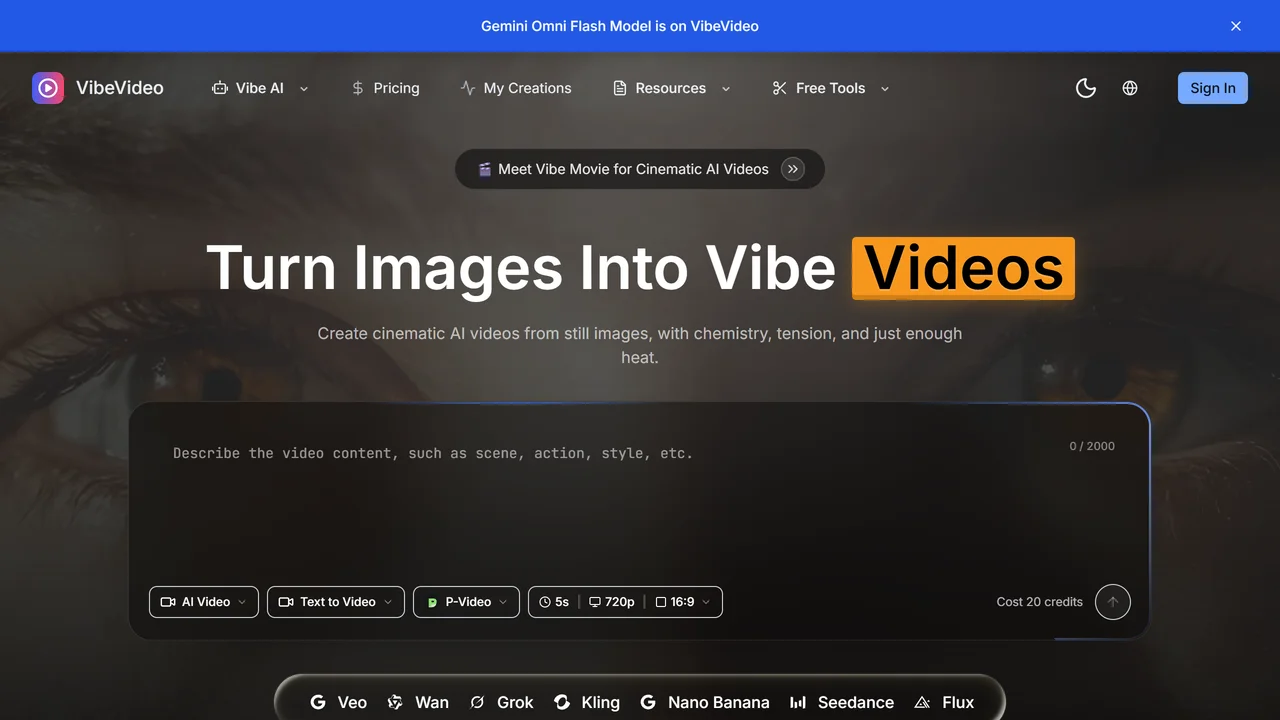The height and width of the screenshot is (720, 1280).
Task: Click the document icon beside Resources
Action: point(620,88)
